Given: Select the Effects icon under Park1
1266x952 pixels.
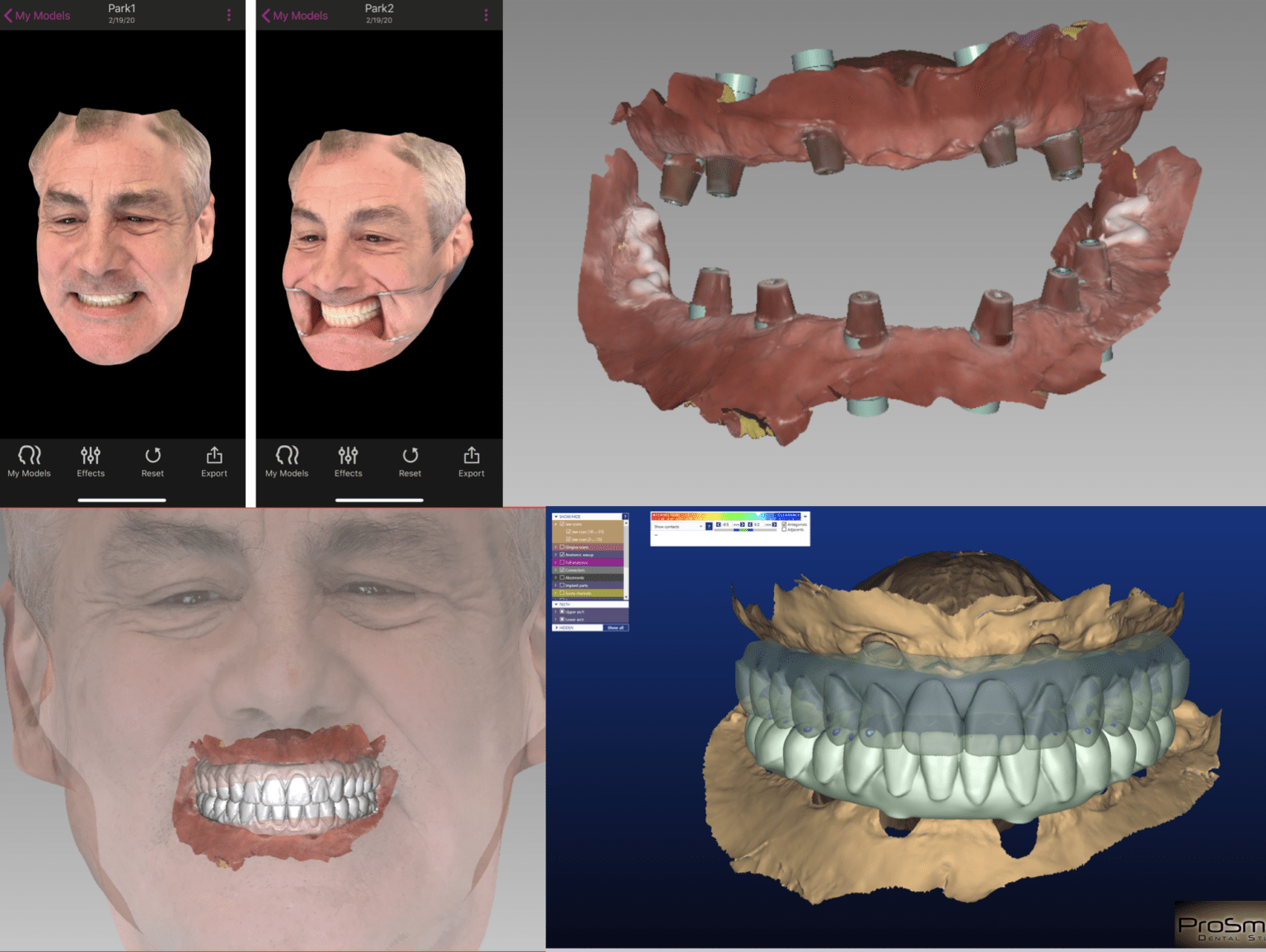Looking at the screenshot, I should 91,460.
